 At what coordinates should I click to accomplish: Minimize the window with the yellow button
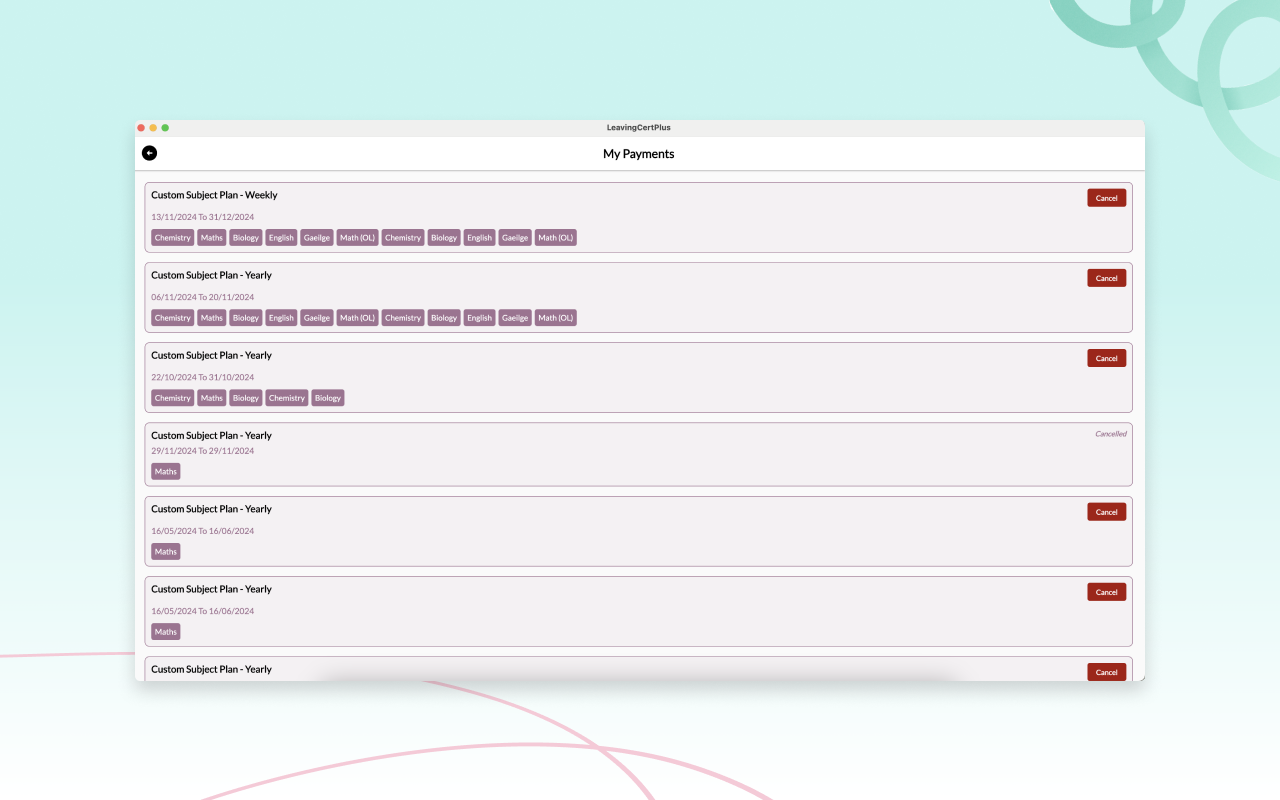click(153, 128)
